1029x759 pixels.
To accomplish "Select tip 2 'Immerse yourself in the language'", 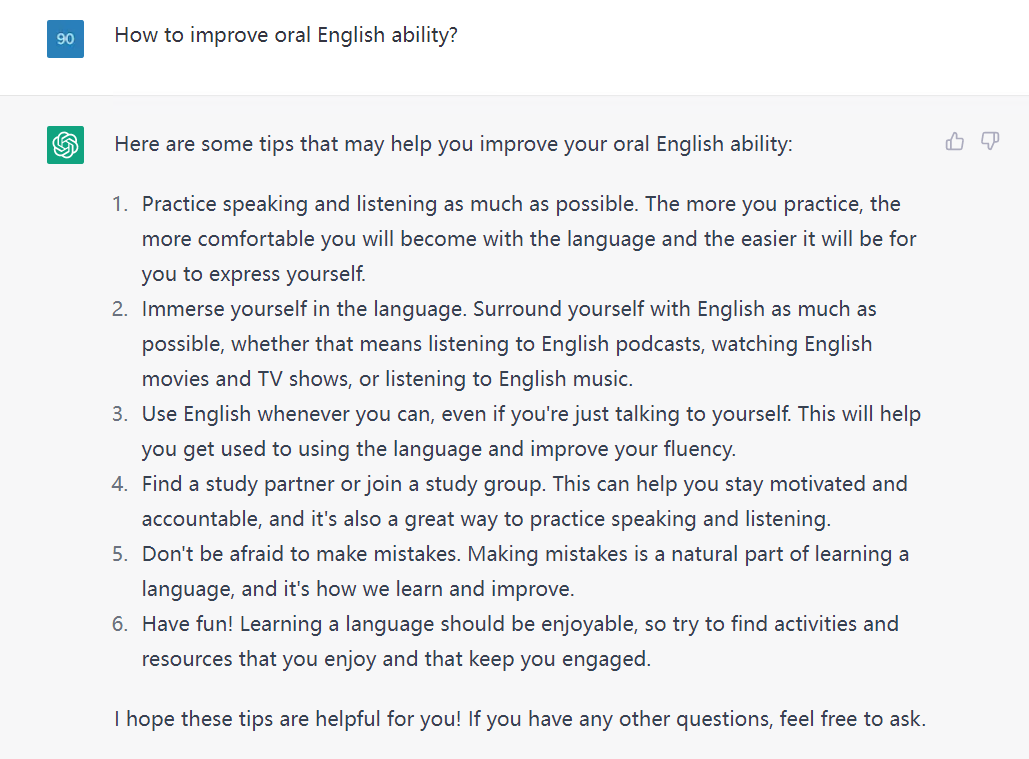I will [x=509, y=344].
